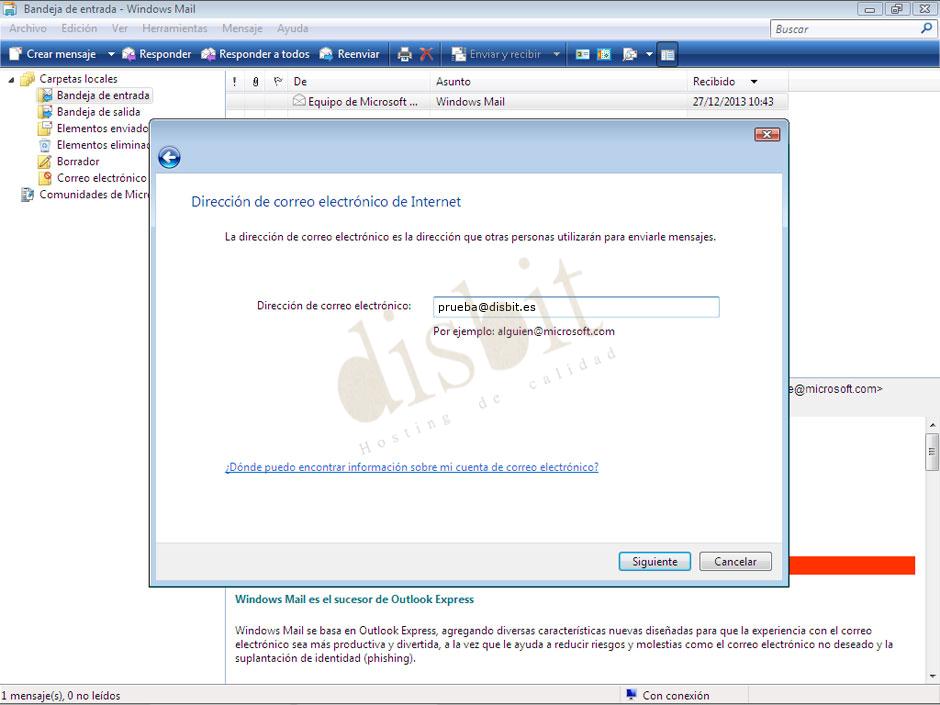Screen dimensions: 940x705
Task: Open the Mensaje menu
Action: pos(242,28)
